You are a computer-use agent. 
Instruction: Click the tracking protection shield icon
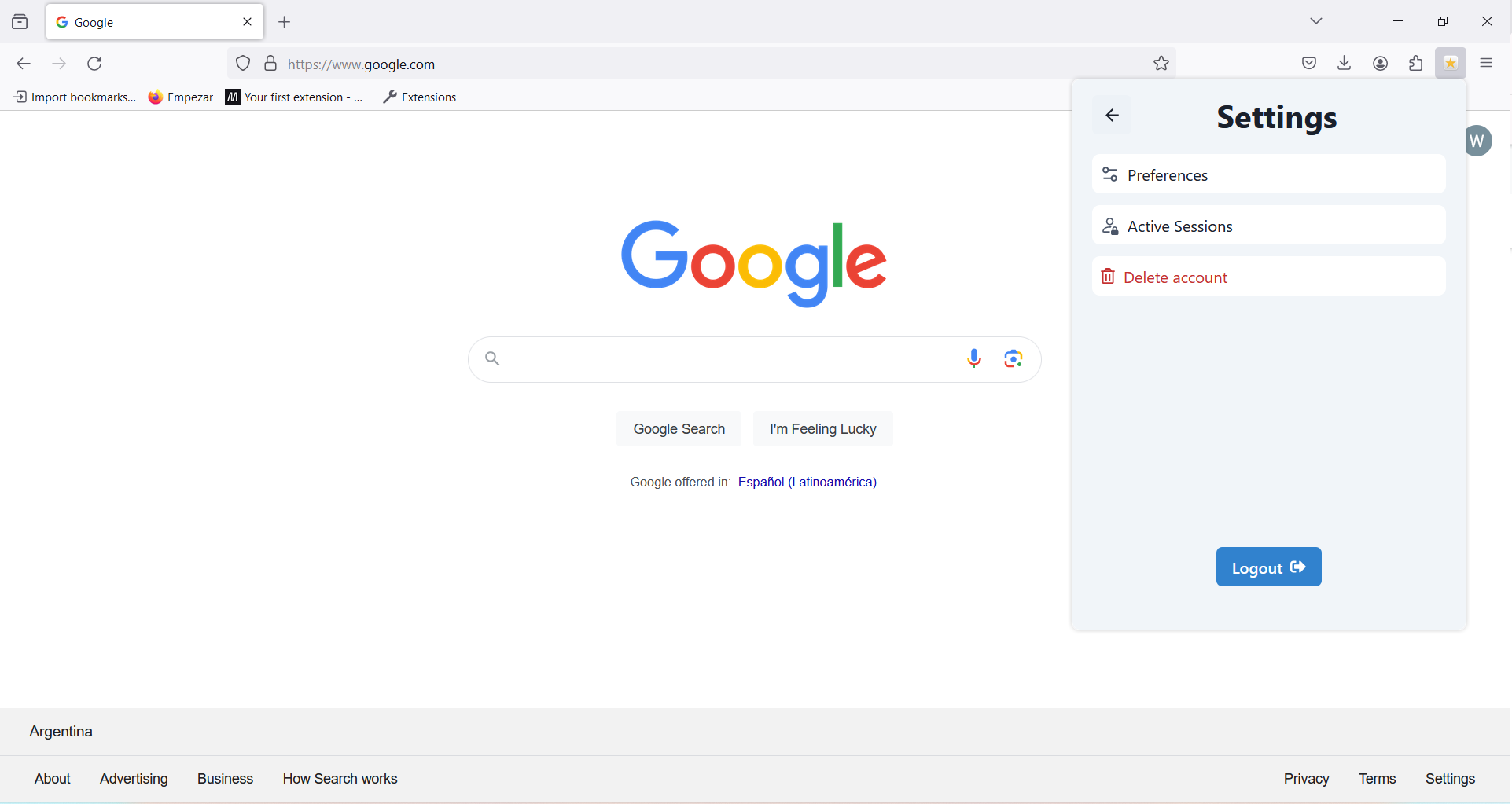click(x=243, y=64)
